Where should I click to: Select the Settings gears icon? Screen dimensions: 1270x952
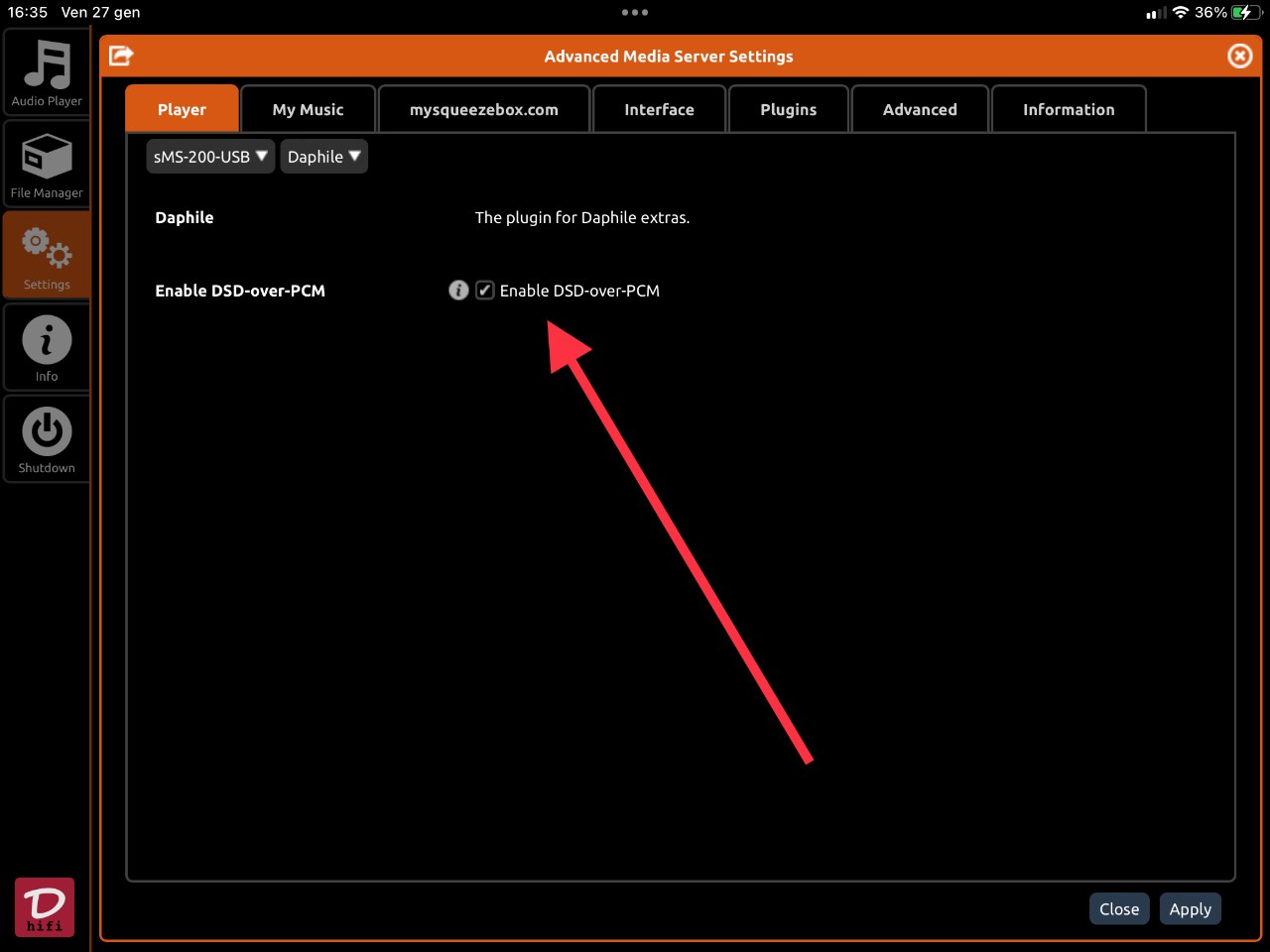click(x=47, y=256)
